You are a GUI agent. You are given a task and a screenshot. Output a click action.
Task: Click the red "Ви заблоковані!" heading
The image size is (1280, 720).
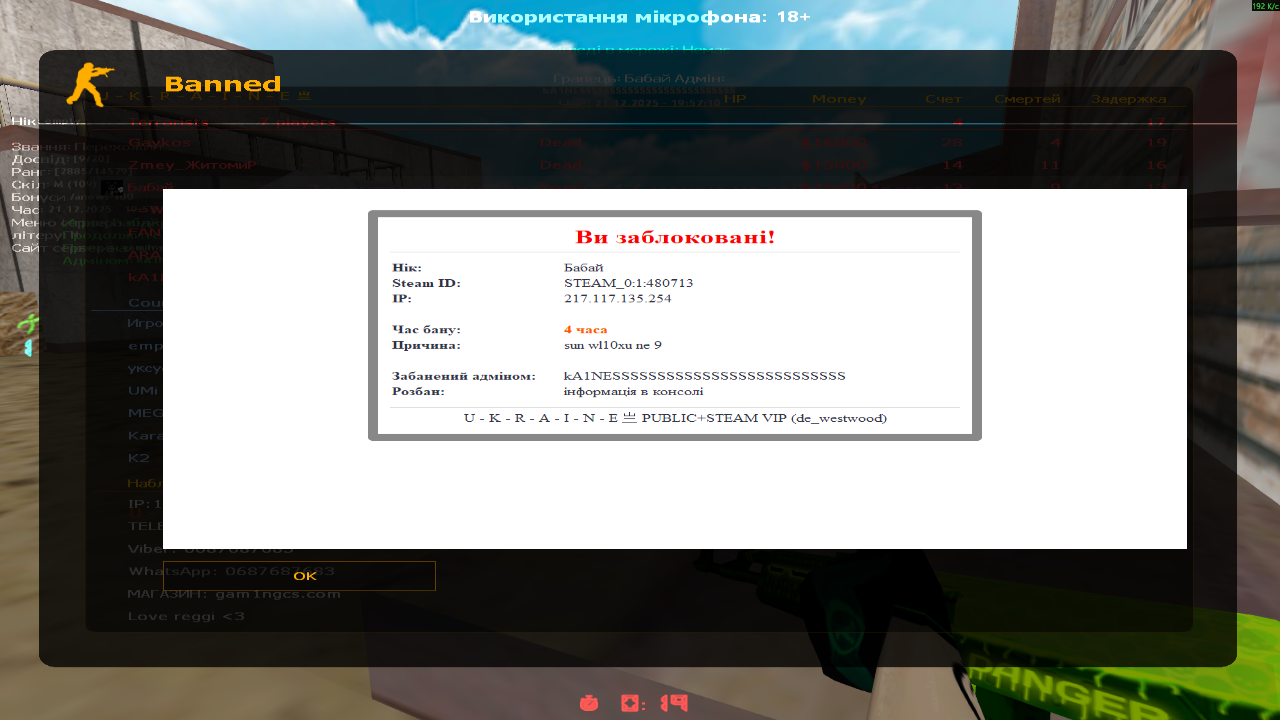point(675,238)
